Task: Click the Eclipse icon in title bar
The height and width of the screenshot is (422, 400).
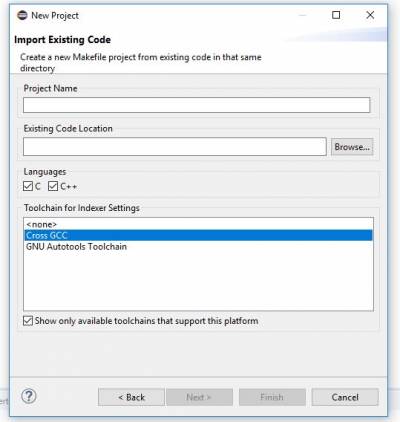Action: coord(22,15)
